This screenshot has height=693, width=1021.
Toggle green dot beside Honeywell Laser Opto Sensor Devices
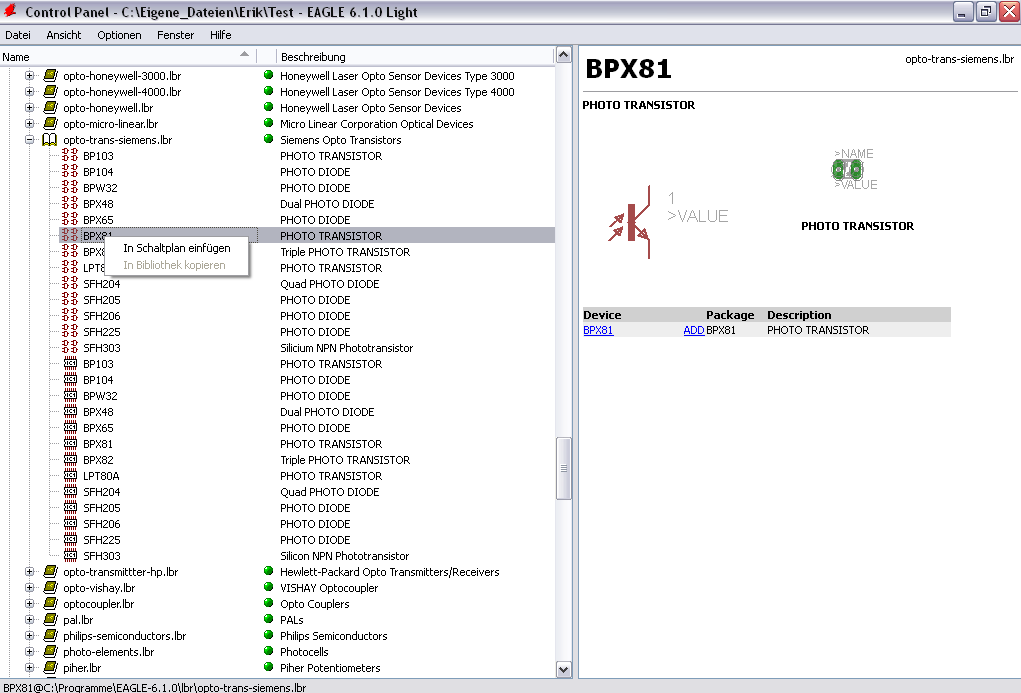[x=268, y=107]
